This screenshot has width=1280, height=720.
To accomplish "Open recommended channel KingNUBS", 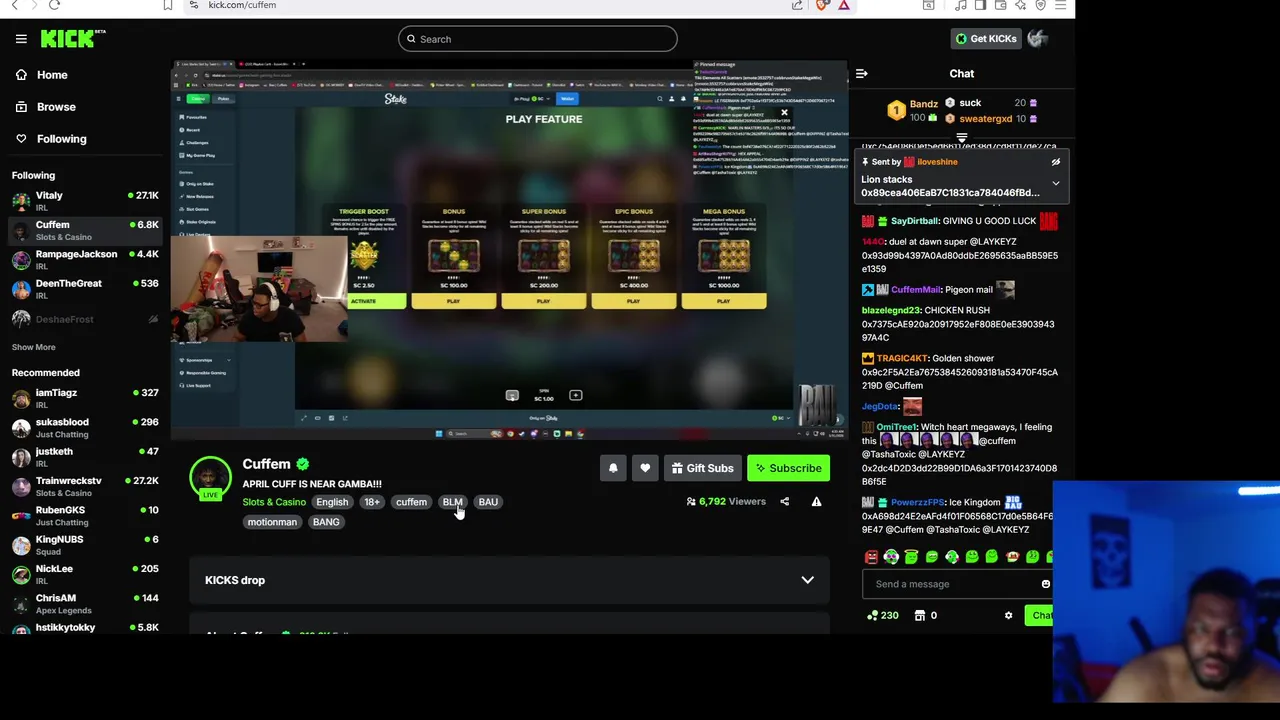I will pyautogui.click(x=85, y=544).
